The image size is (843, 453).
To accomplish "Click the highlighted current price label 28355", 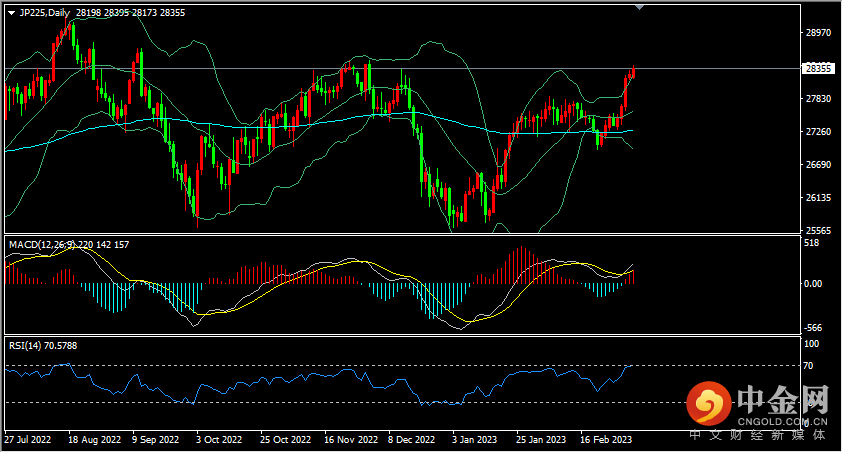I will [x=818, y=69].
